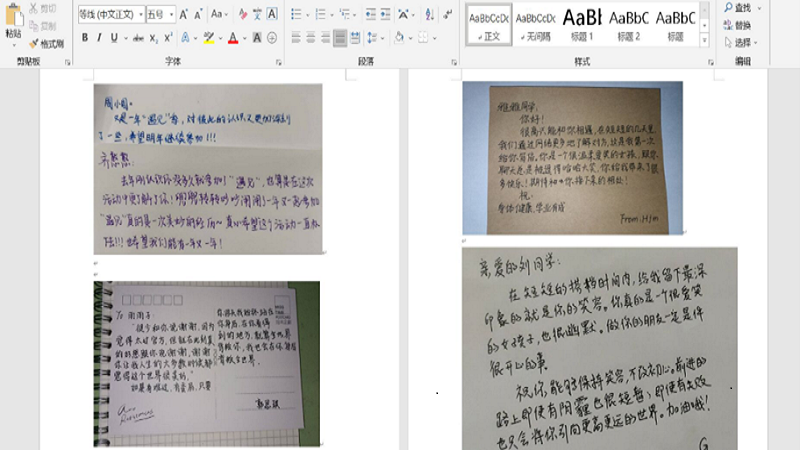The width and height of the screenshot is (800, 450).
Task: Apply subscript formatting
Action: tap(153, 38)
